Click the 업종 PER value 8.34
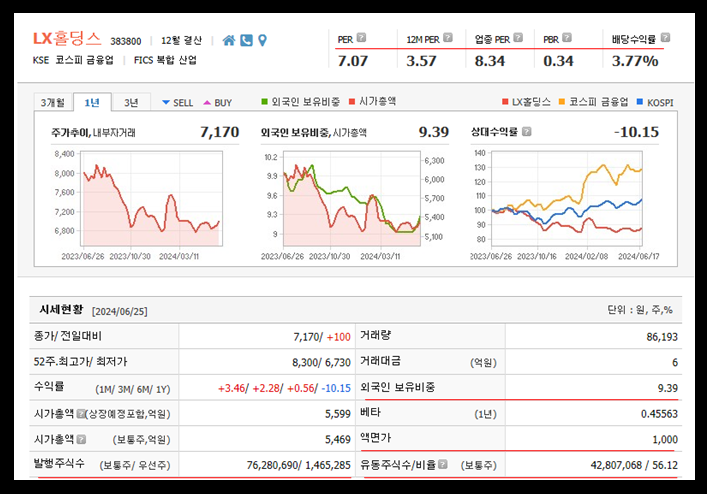The height and width of the screenshot is (494, 707). pyautogui.click(x=490, y=61)
